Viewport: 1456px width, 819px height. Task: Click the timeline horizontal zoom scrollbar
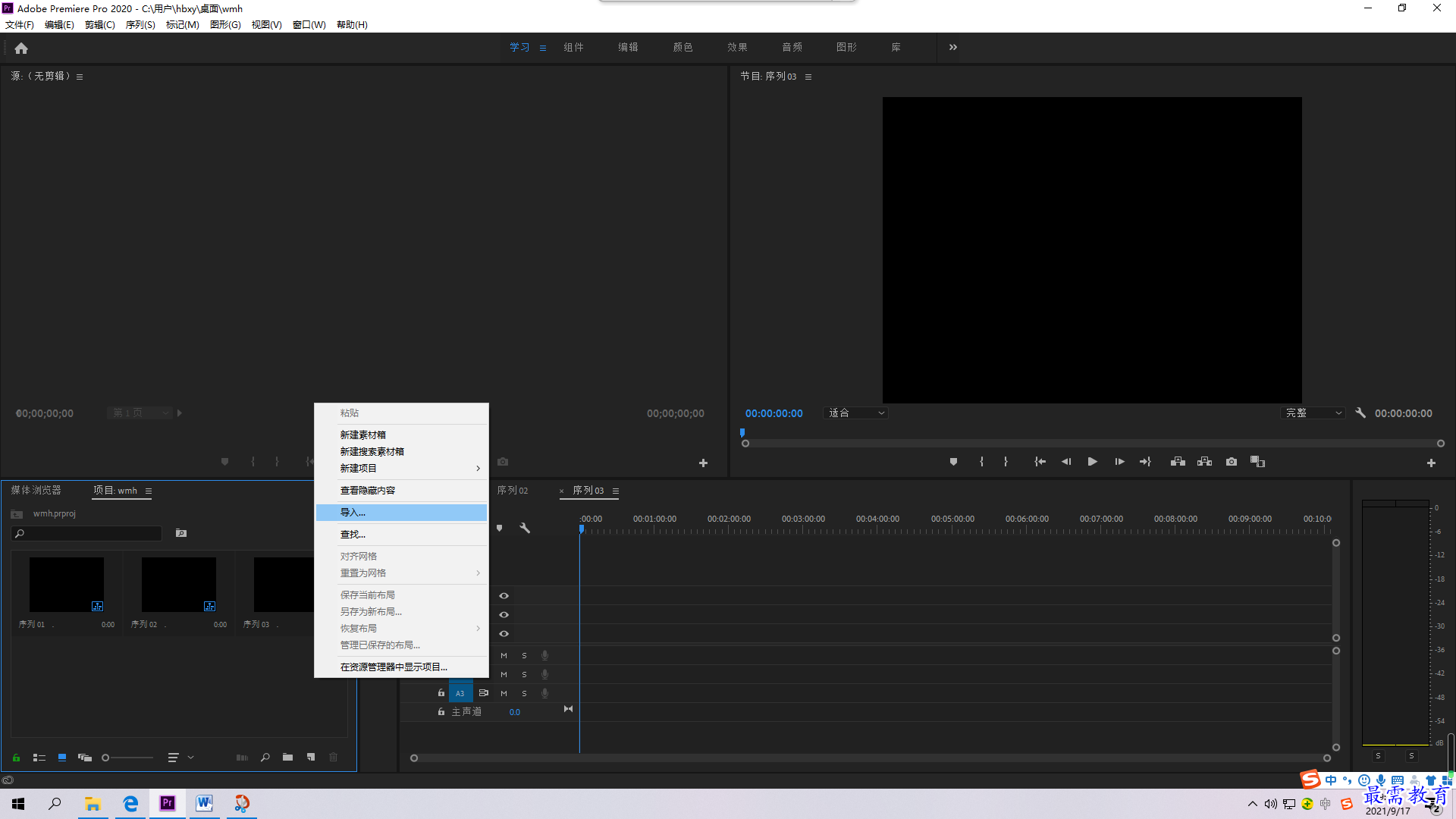(x=870, y=758)
